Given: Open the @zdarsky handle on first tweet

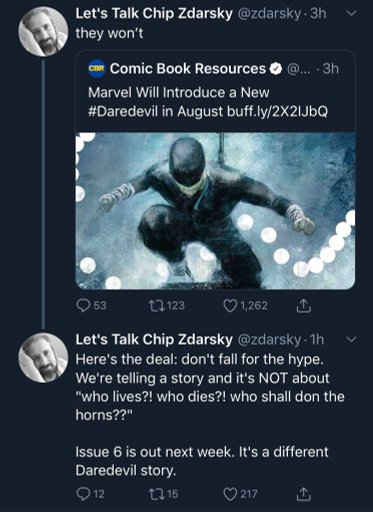Looking at the screenshot, I should coord(269,14).
